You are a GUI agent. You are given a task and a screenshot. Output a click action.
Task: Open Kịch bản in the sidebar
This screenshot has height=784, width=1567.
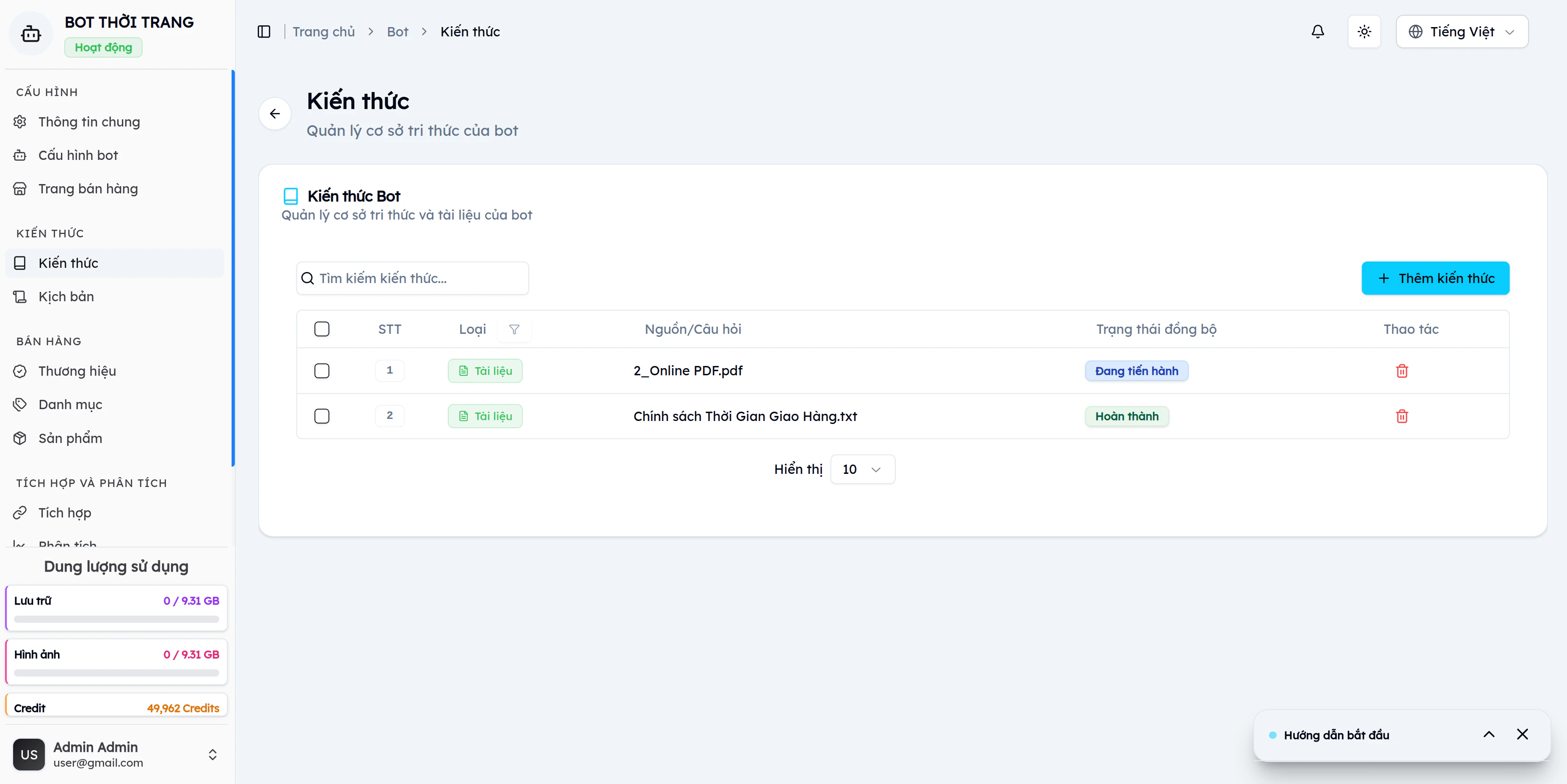coord(66,297)
